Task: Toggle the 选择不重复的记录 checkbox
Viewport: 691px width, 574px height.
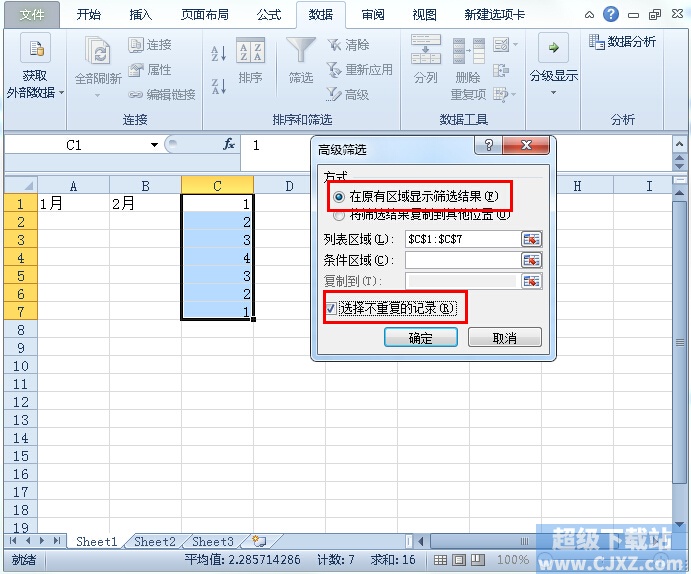Action: point(331,308)
